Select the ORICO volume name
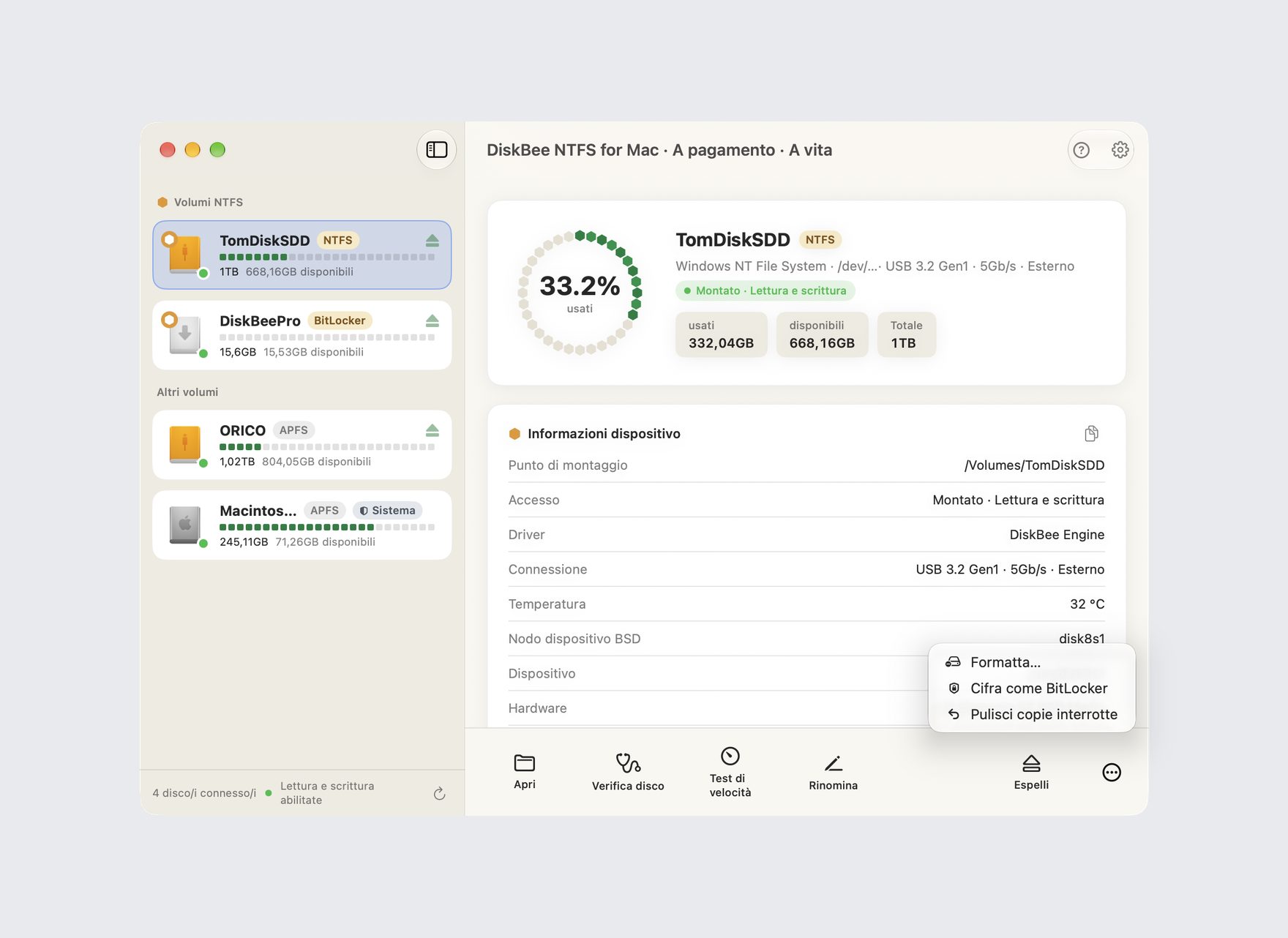 click(x=242, y=430)
